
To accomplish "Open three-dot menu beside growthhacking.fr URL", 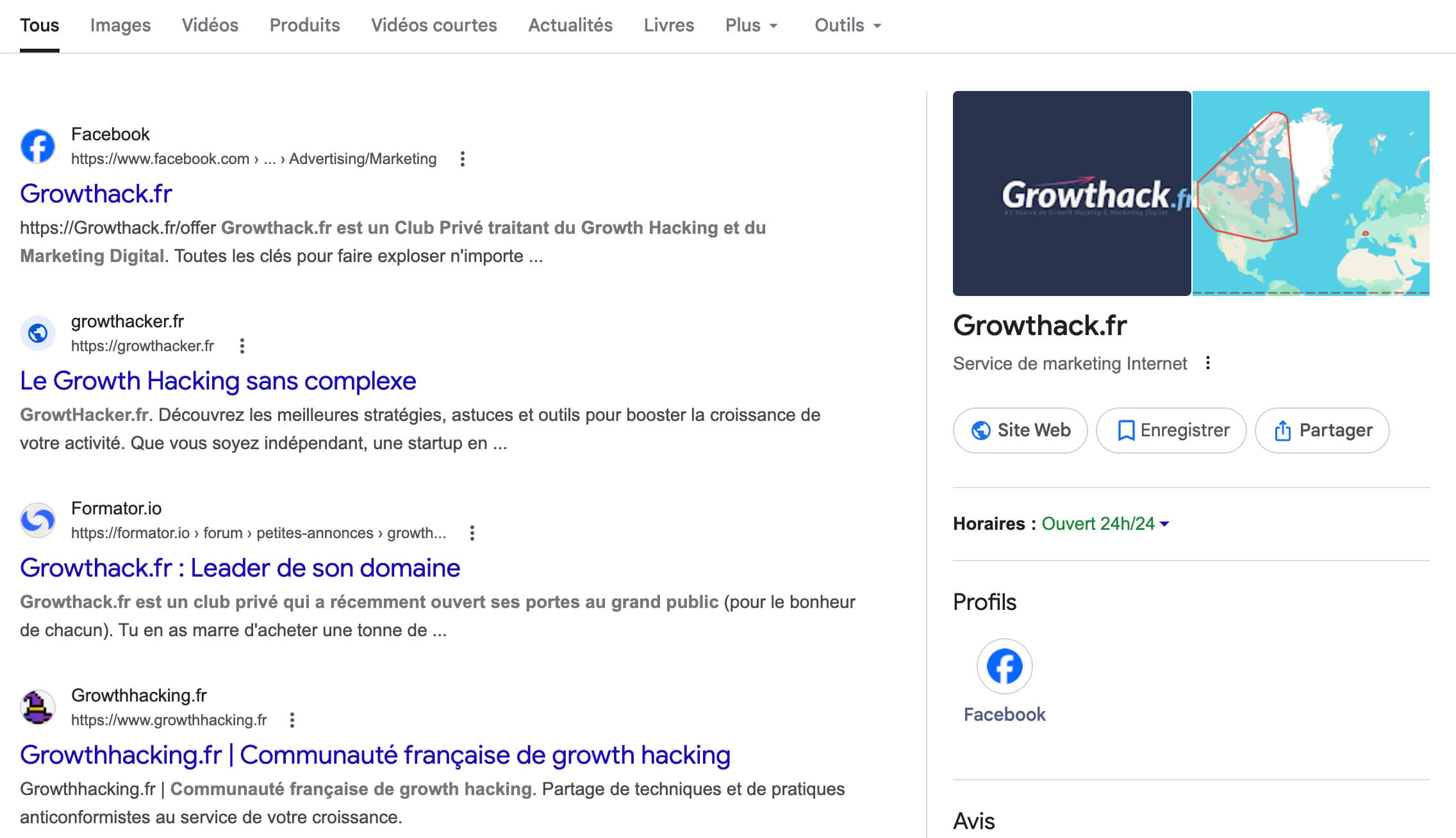I will point(292,720).
